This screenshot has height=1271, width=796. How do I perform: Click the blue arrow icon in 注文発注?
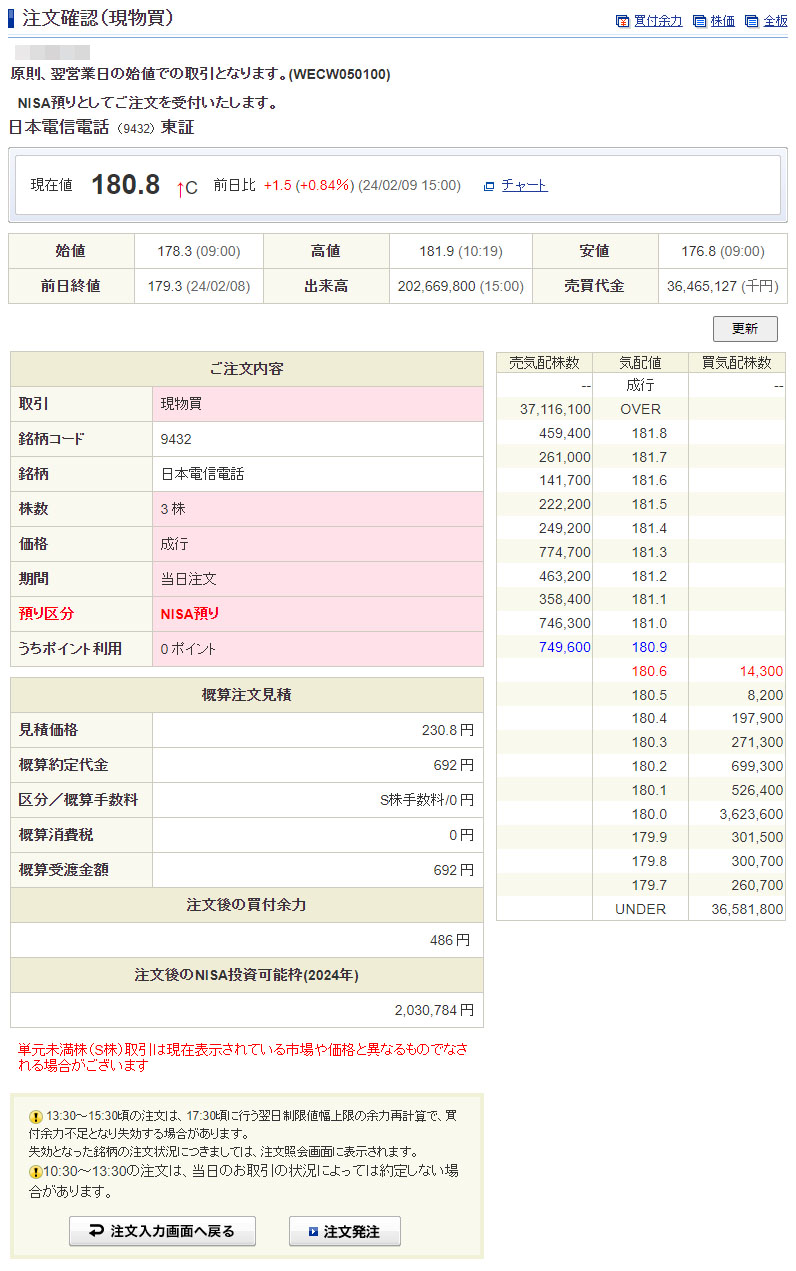click(313, 1232)
